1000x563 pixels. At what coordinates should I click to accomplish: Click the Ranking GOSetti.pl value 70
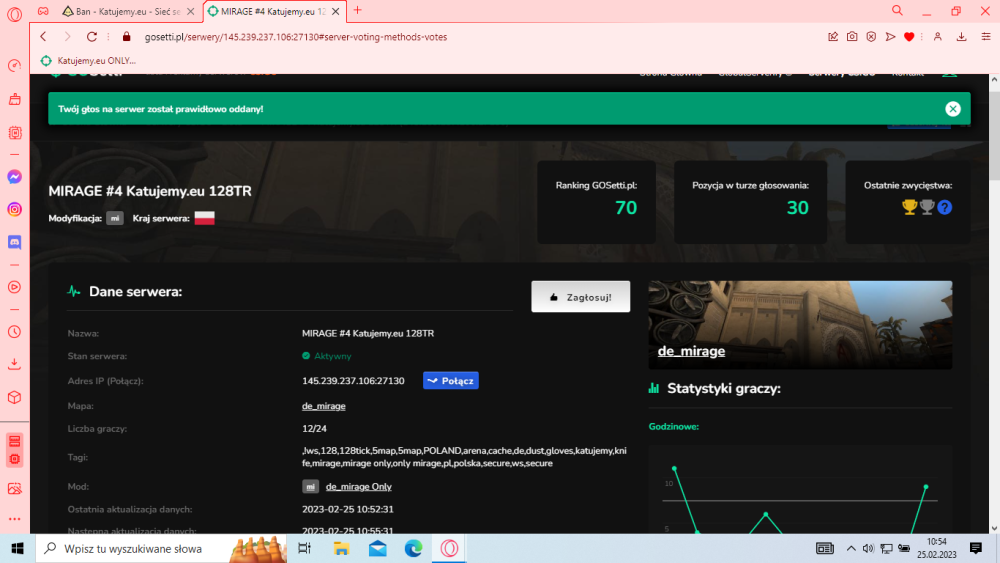626,208
